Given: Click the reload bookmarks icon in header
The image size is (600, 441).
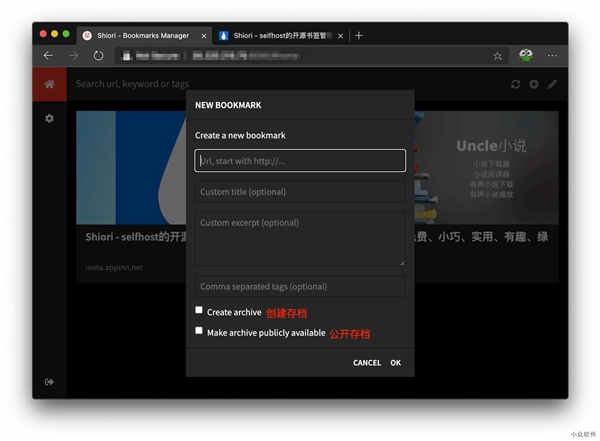Looking at the screenshot, I should pyautogui.click(x=515, y=84).
